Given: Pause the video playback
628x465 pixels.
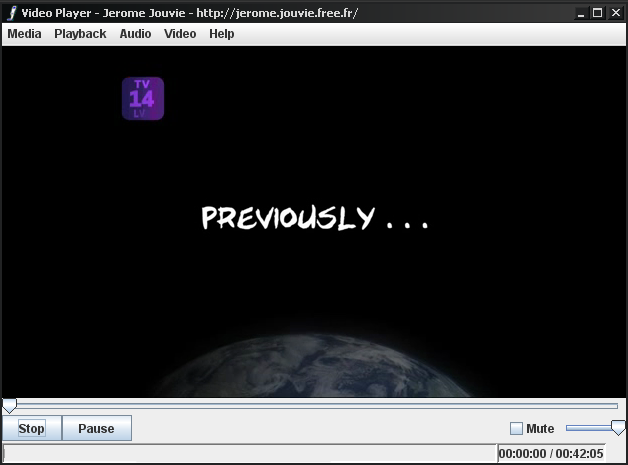Looking at the screenshot, I should coord(97,428).
